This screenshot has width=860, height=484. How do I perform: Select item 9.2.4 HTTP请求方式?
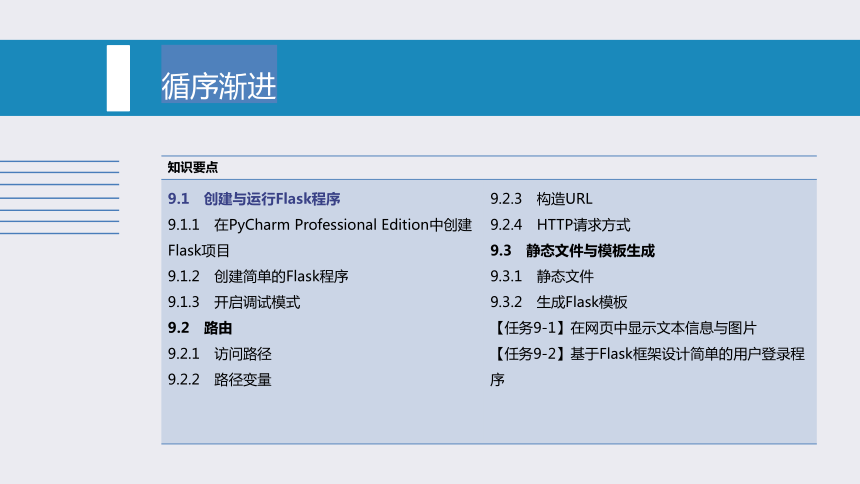[x=560, y=225]
